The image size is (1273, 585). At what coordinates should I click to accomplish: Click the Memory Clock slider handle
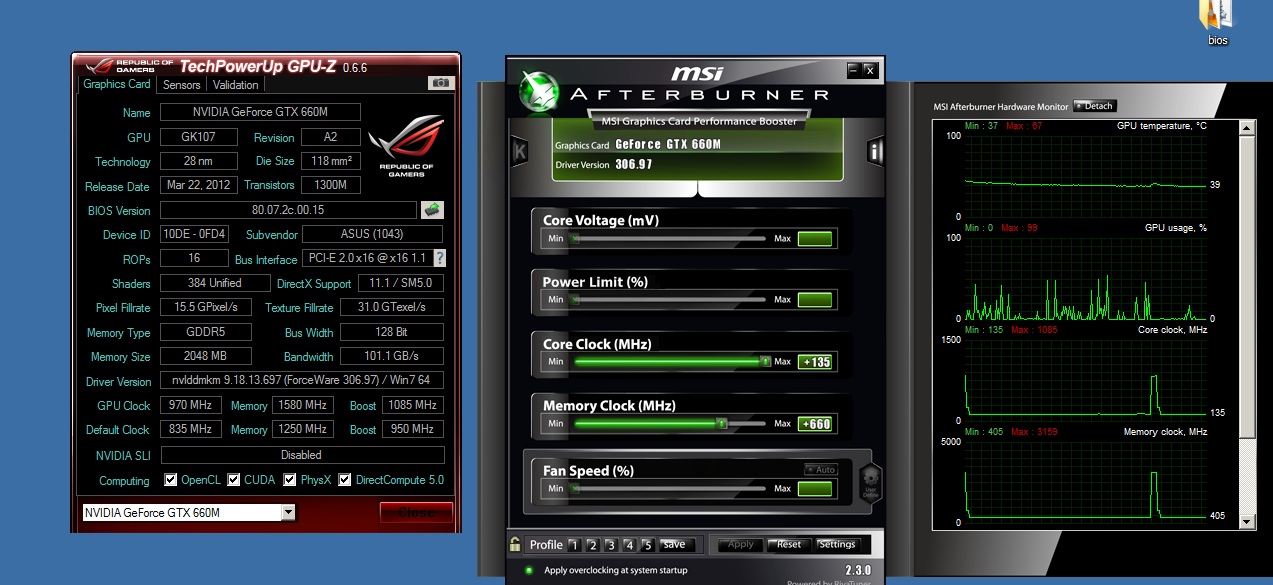tap(721, 423)
